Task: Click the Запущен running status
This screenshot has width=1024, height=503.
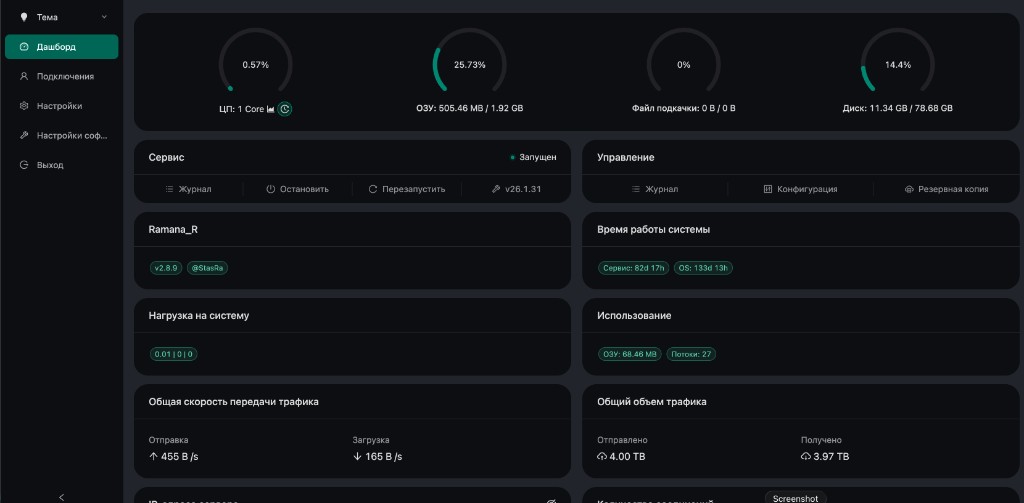Action: (x=534, y=157)
